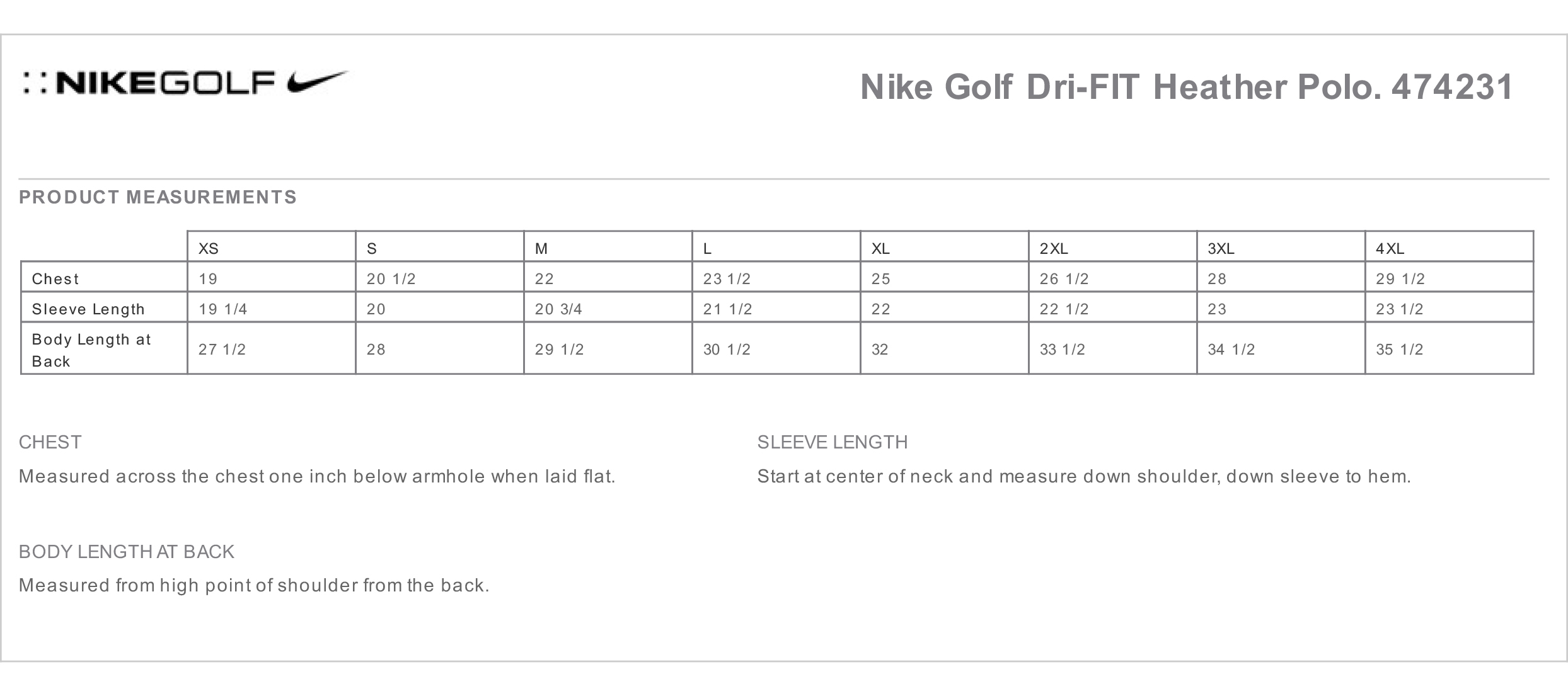
Task: Click the PRODUCT MEASUREMENTS heading
Action: point(158,197)
